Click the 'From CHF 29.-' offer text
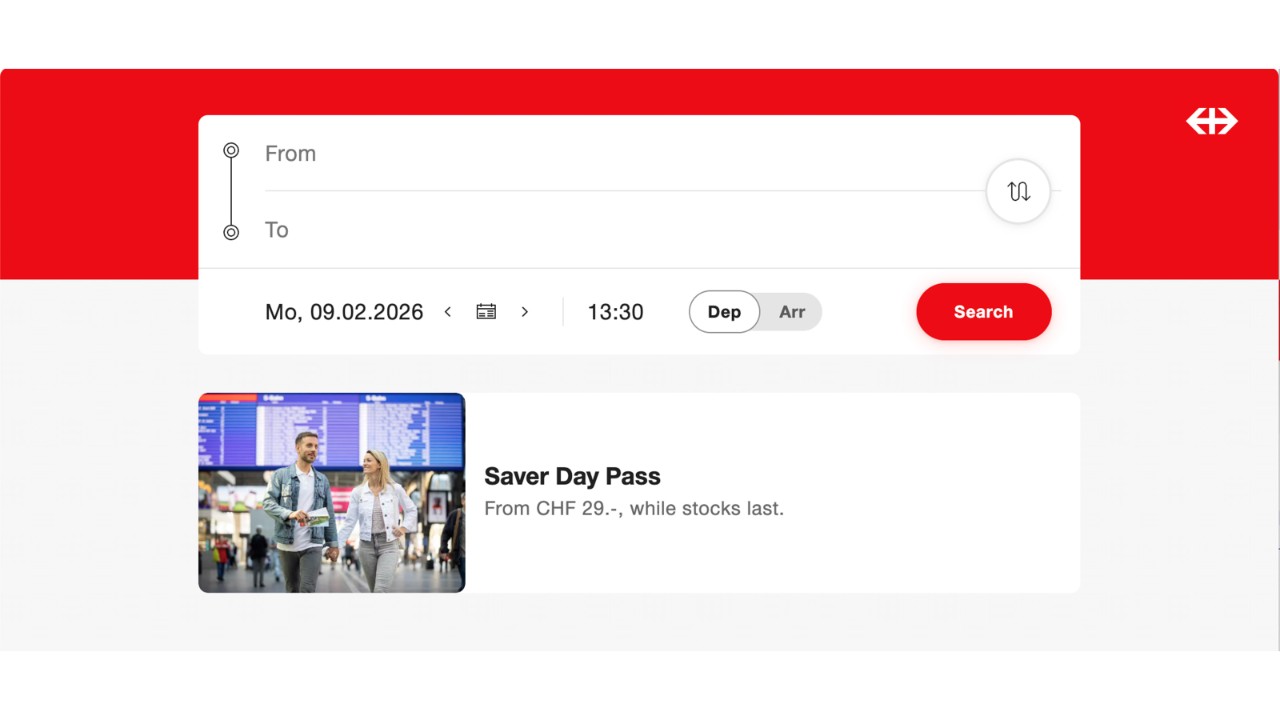 (633, 508)
